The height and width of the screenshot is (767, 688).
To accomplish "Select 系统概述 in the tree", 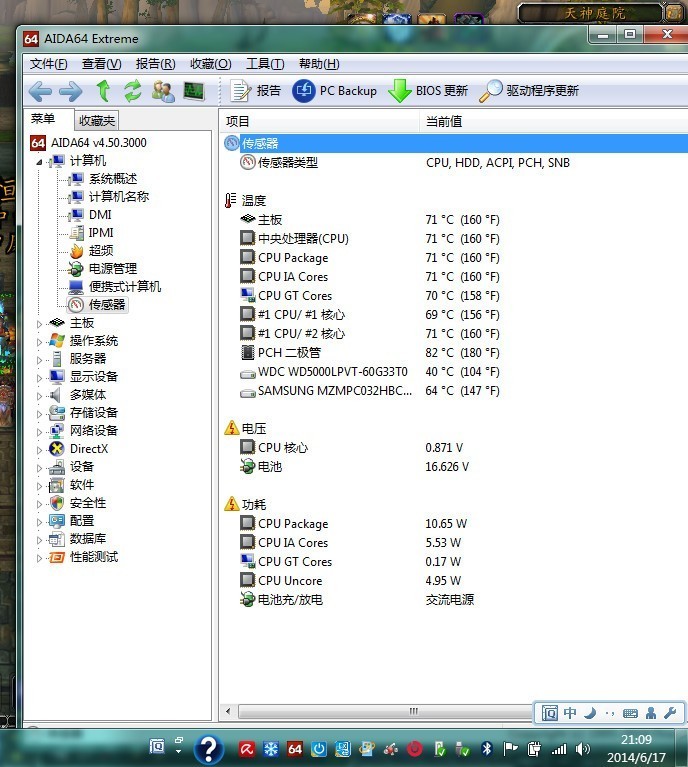I will point(112,179).
